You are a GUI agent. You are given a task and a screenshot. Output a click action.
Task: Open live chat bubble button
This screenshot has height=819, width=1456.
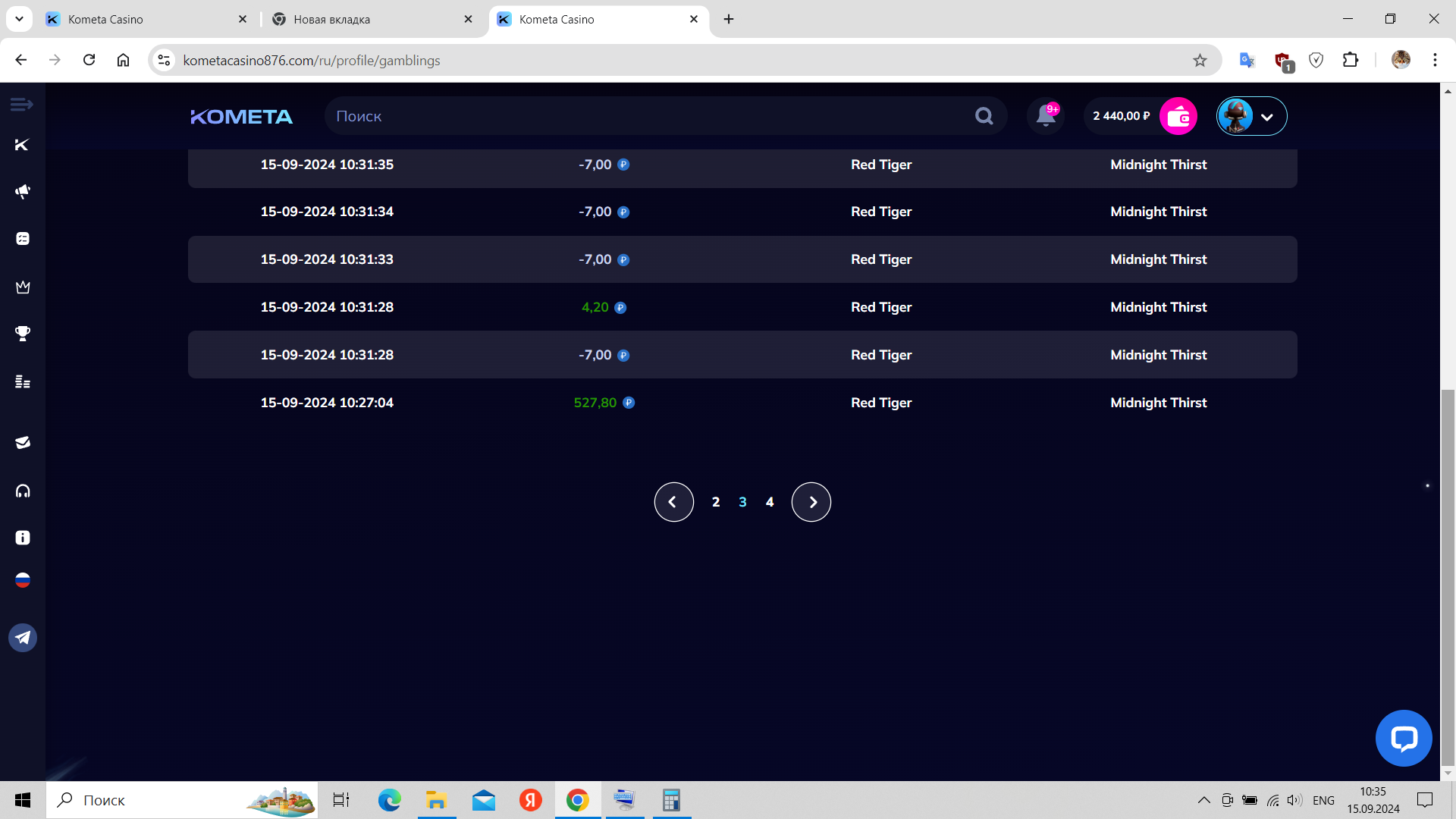tap(1403, 738)
